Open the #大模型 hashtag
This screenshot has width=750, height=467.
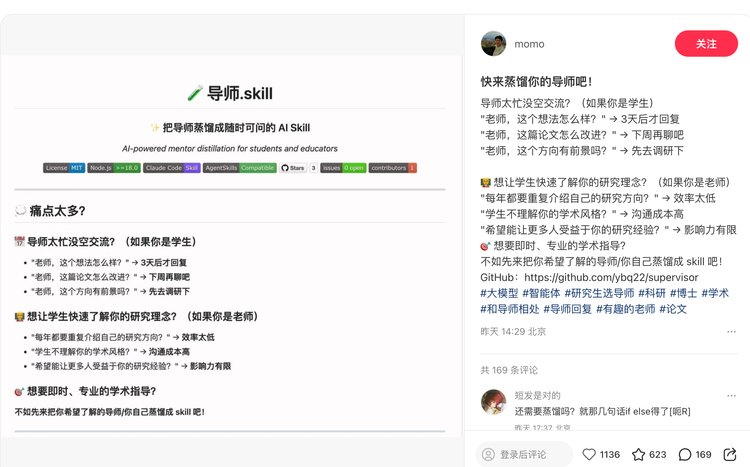tap(499, 293)
